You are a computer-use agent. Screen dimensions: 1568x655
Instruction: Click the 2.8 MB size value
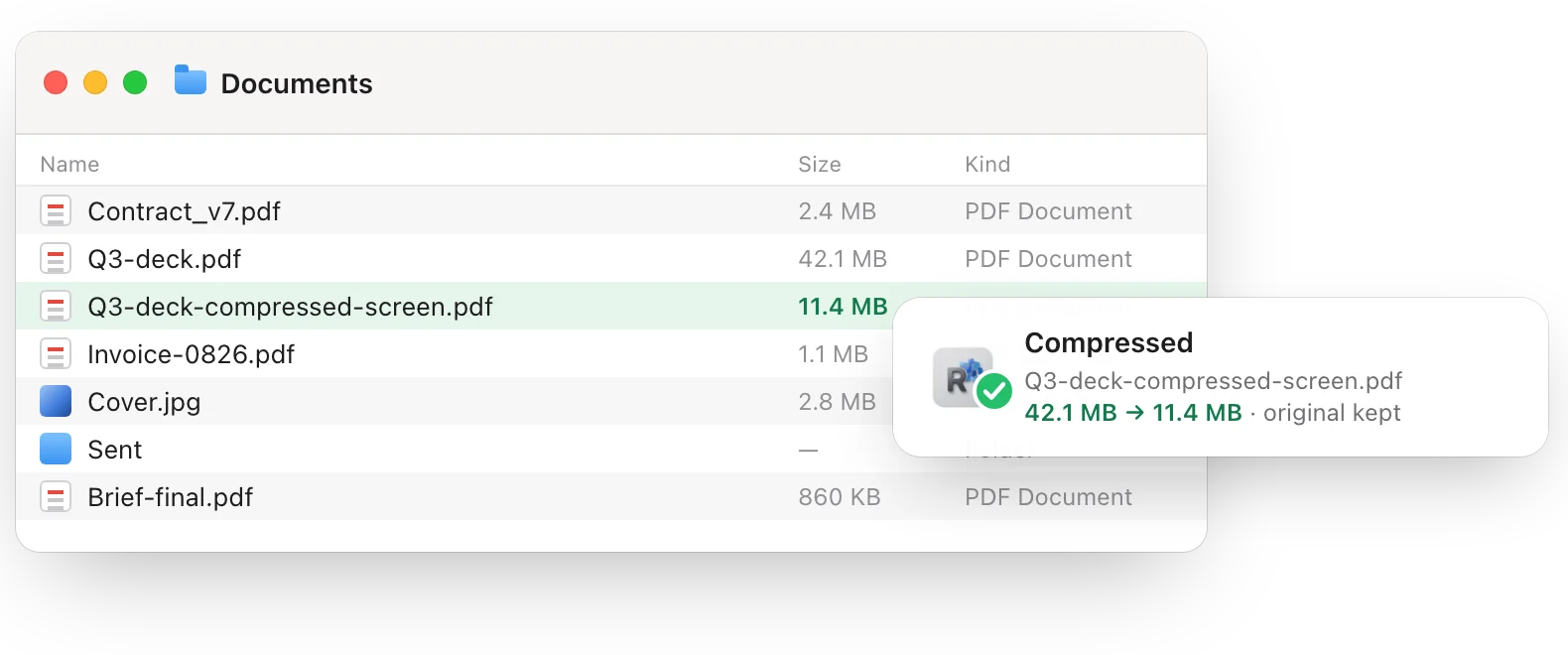[838, 402]
